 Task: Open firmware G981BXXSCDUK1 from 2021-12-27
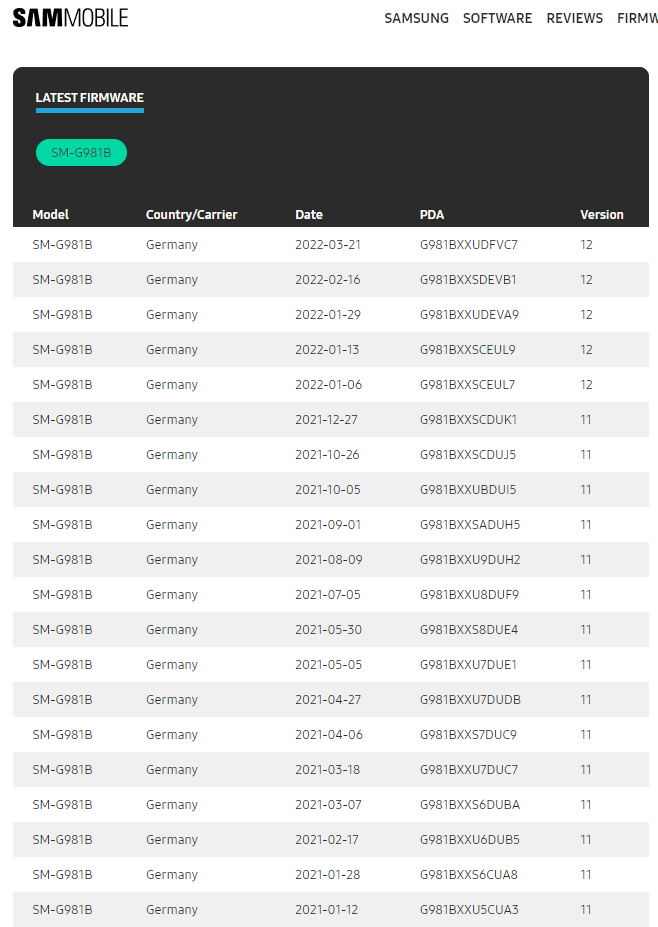pyautogui.click(x=331, y=419)
